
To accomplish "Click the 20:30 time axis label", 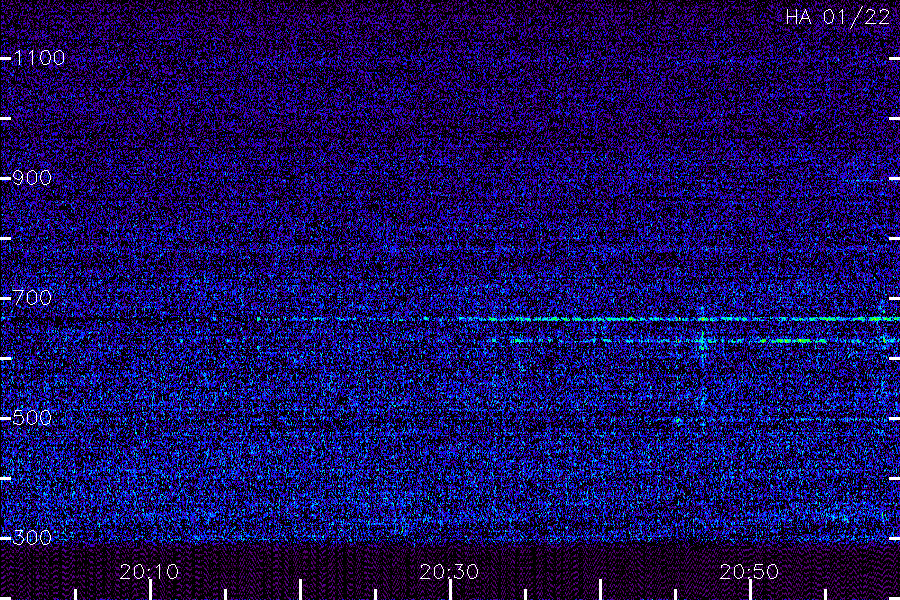I will coord(449,572).
